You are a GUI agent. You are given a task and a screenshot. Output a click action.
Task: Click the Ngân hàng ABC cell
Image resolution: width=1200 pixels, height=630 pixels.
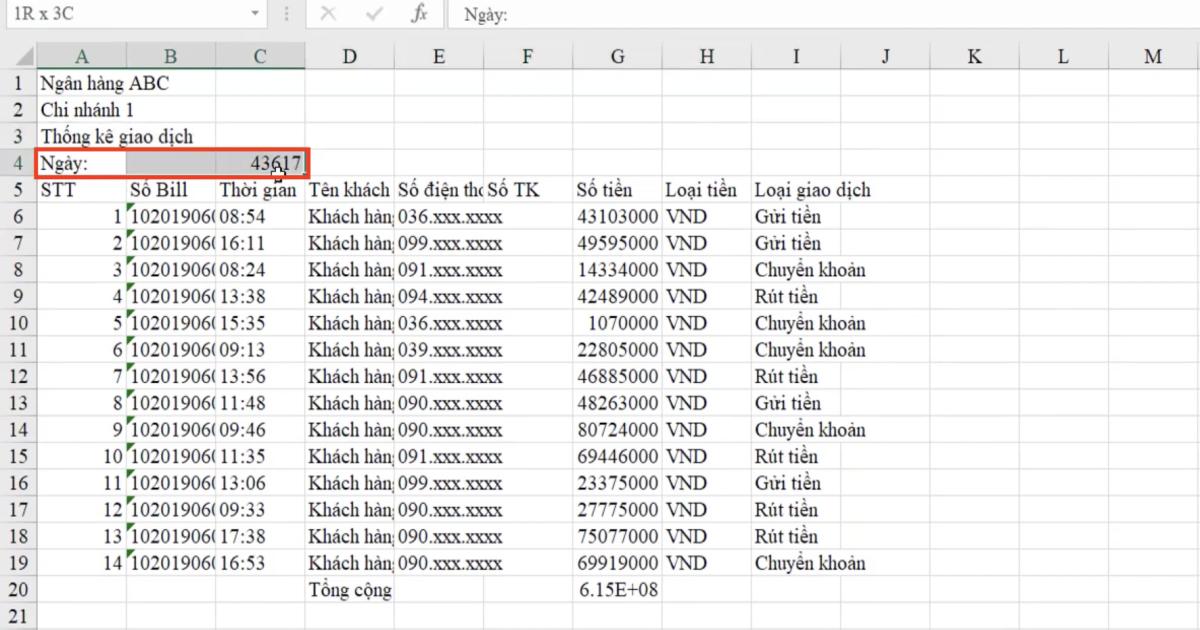tap(82, 82)
